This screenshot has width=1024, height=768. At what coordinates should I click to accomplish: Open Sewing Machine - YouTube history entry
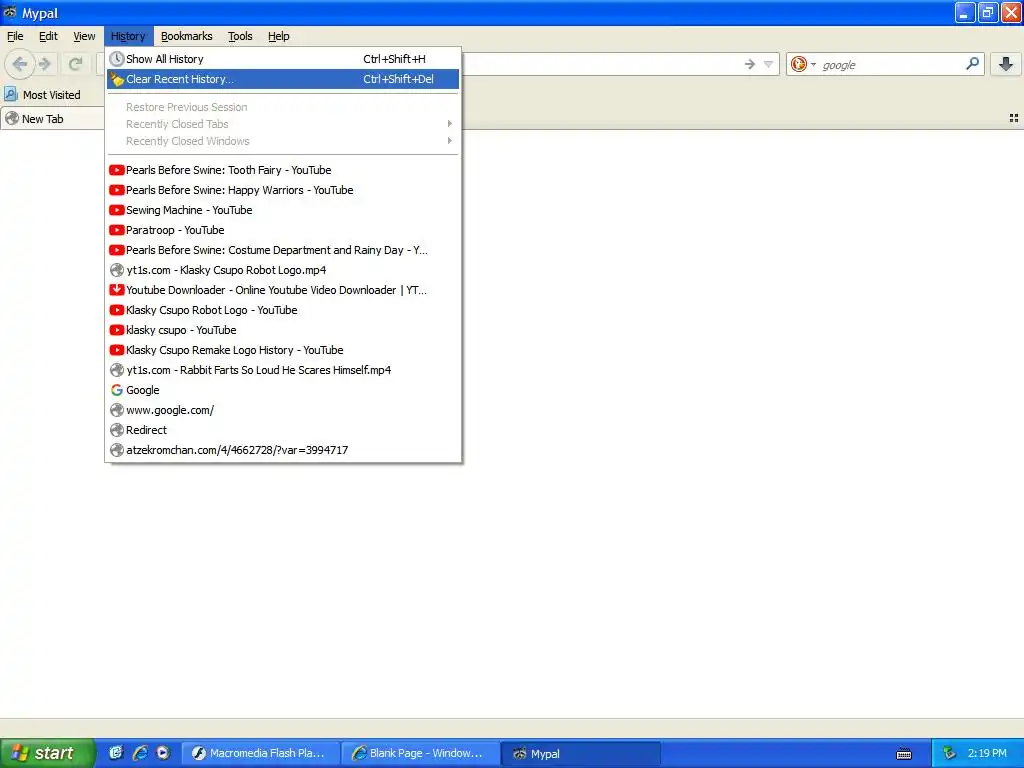point(283,210)
